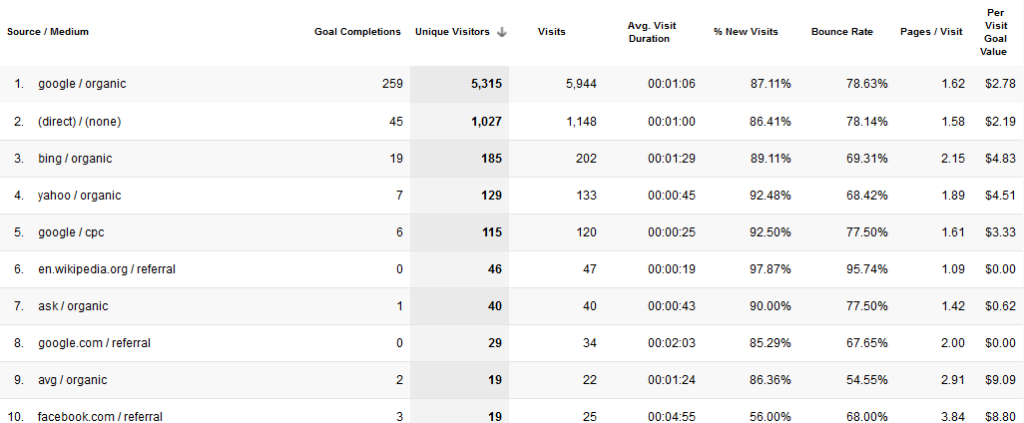Sort by Goal Completions column header

pos(357,32)
